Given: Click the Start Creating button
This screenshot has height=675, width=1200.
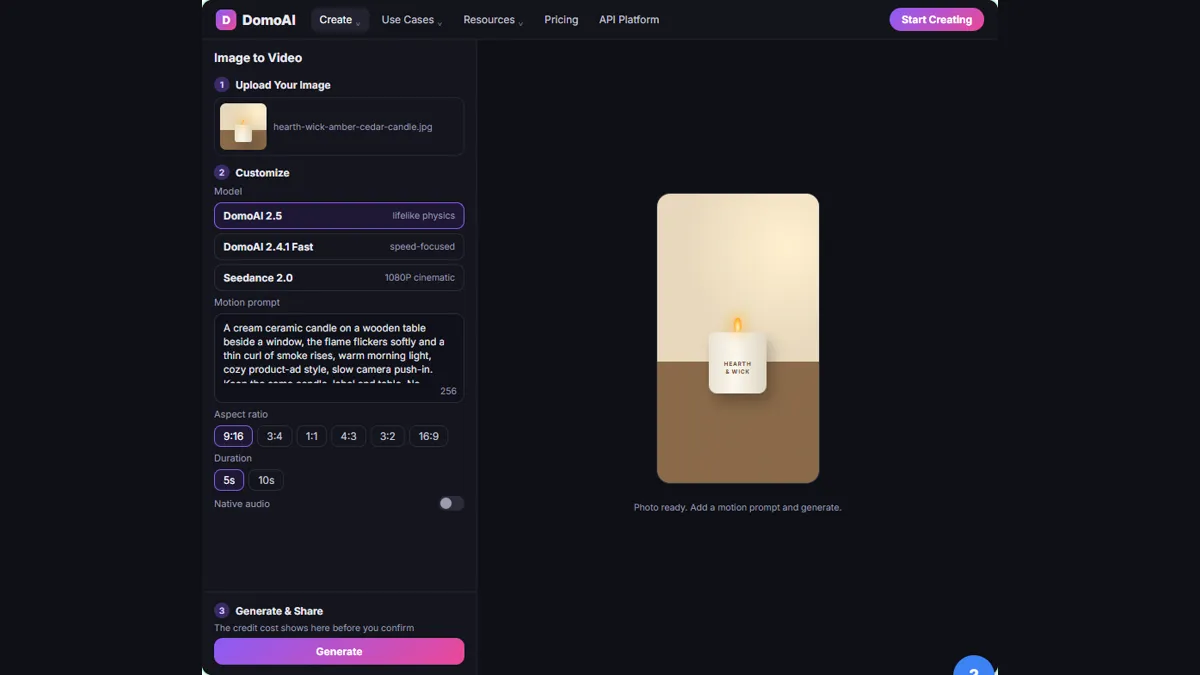Looking at the screenshot, I should [937, 20].
